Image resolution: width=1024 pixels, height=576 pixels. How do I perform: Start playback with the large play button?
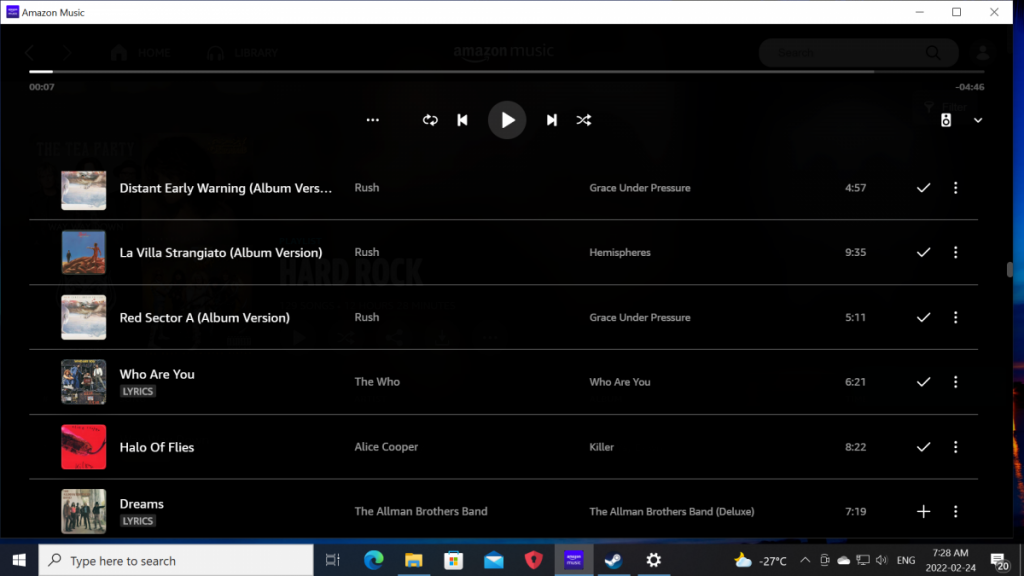coord(507,120)
